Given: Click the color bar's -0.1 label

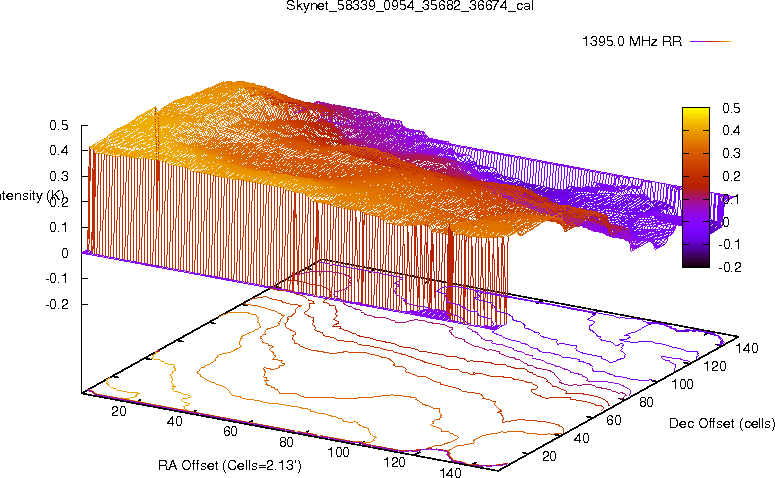Looking at the screenshot, I should point(730,244).
